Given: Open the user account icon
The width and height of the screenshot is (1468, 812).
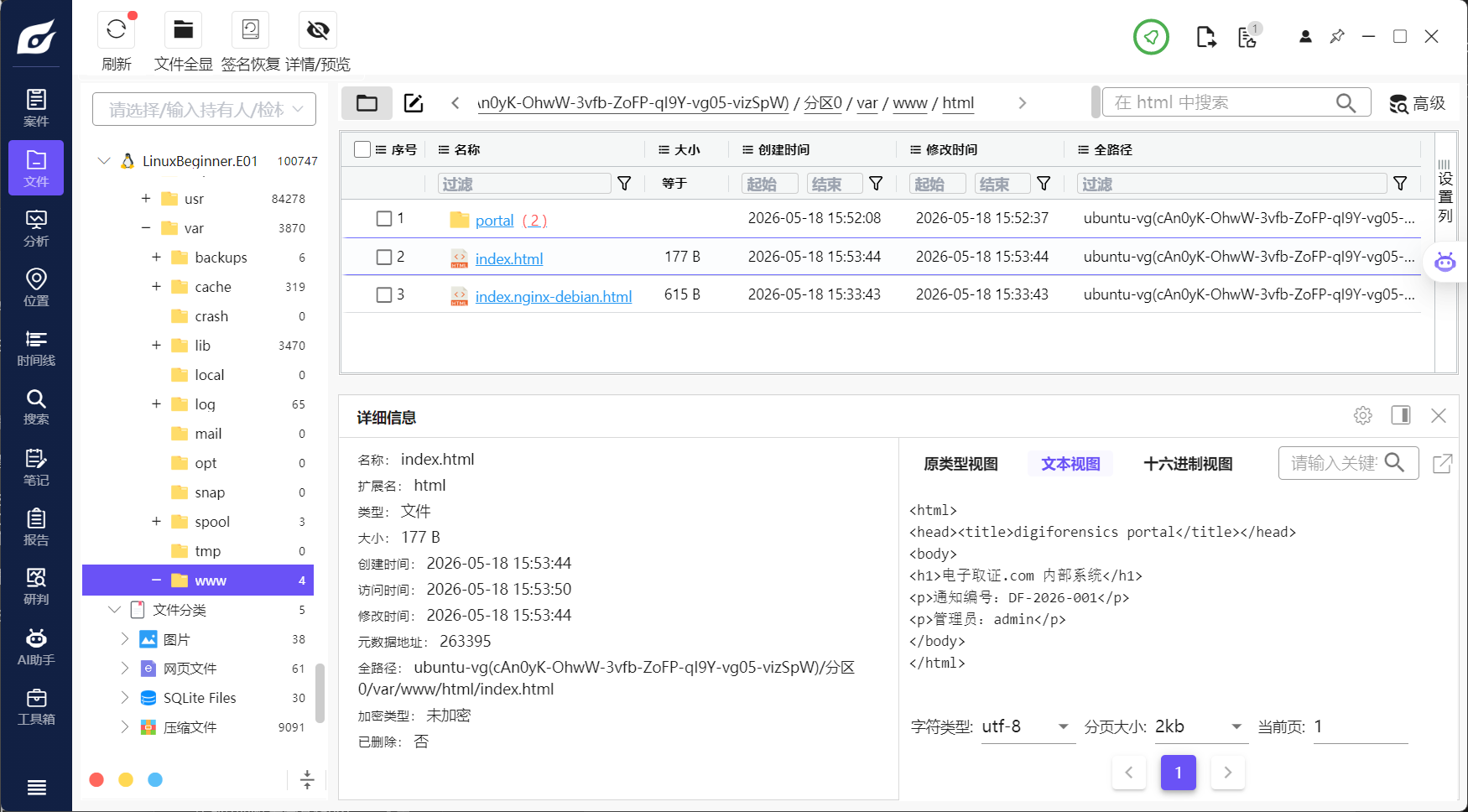Looking at the screenshot, I should pos(1305,37).
